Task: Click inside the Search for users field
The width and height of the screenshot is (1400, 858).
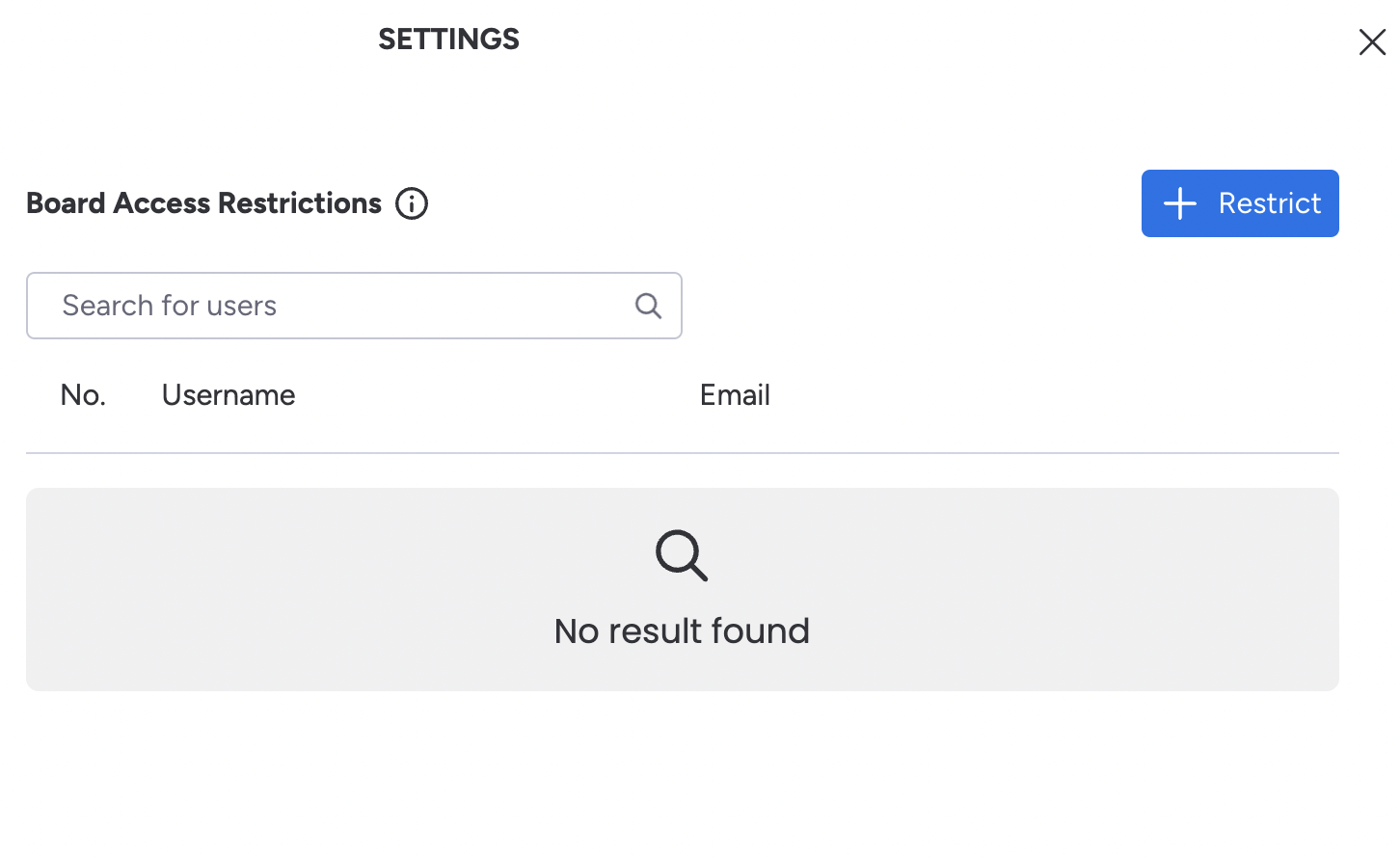Action: coord(289,305)
